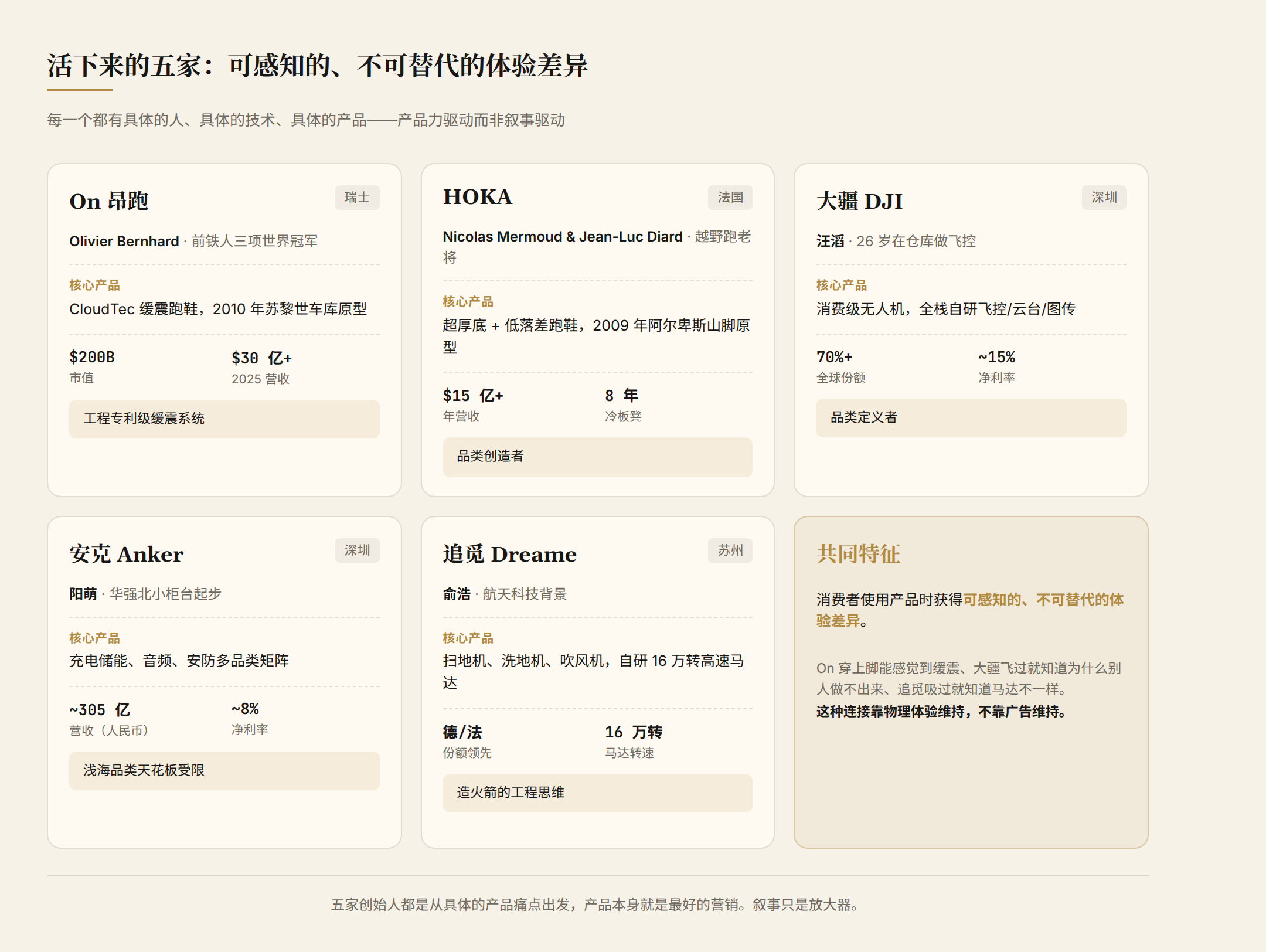The height and width of the screenshot is (952, 1266).
Task: Select the On 昂跑 card heading
Action: click(x=108, y=201)
